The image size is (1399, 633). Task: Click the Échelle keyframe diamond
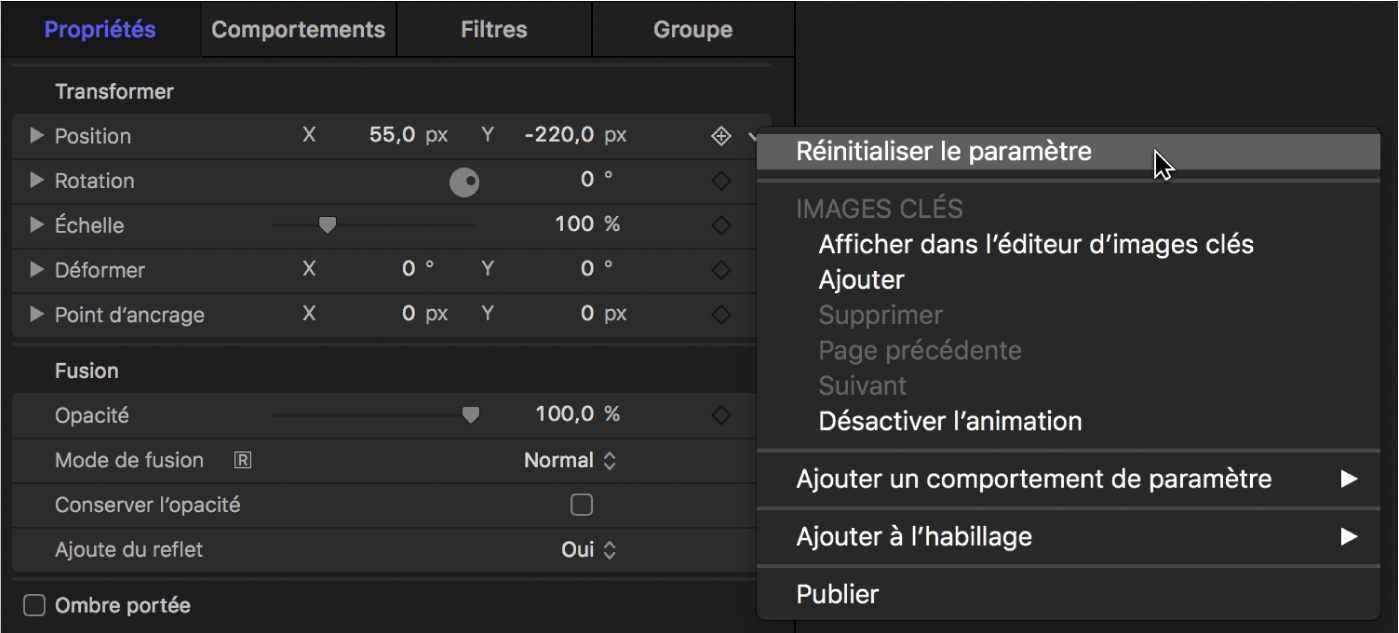(x=720, y=225)
